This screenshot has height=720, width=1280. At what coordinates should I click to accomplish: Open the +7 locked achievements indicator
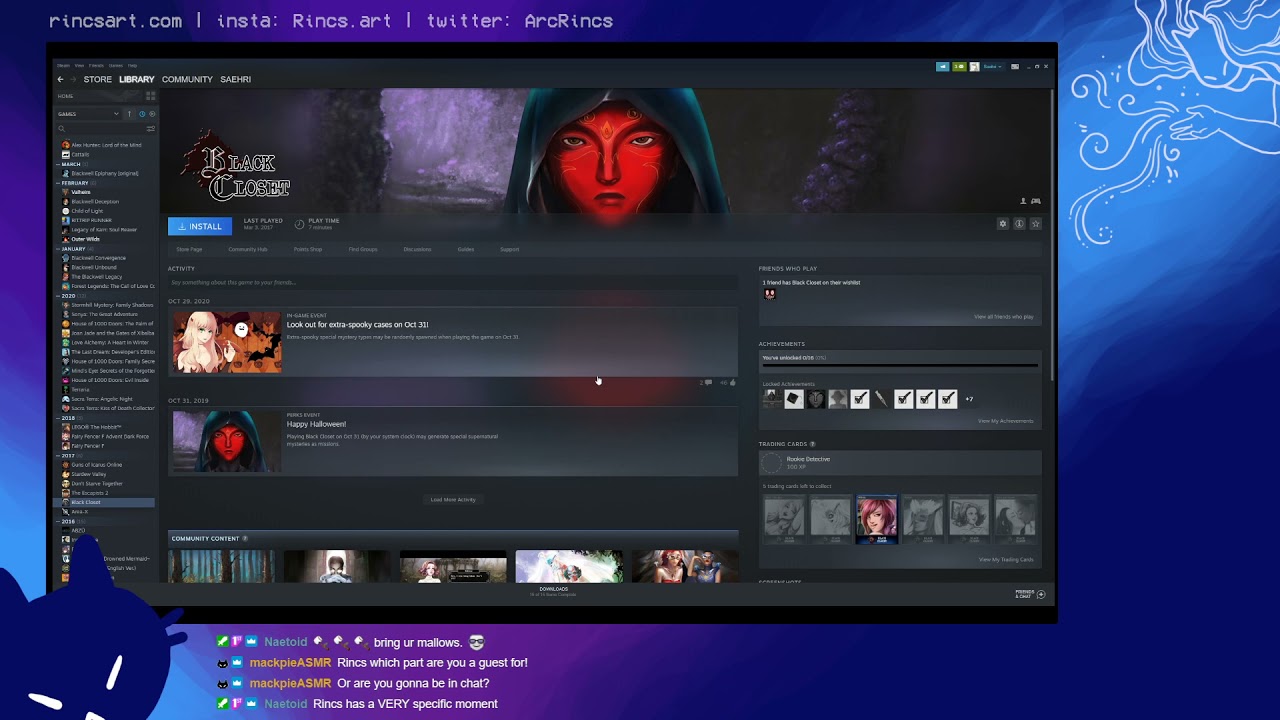pos(969,399)
